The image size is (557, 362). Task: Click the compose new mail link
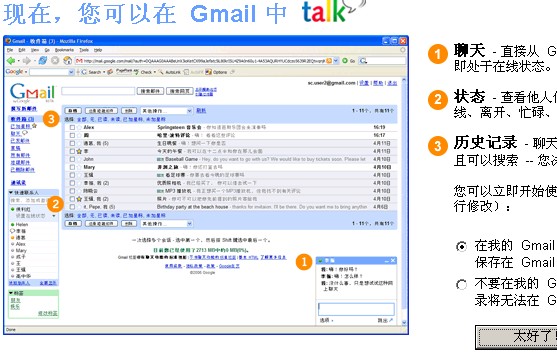(23, 109)
